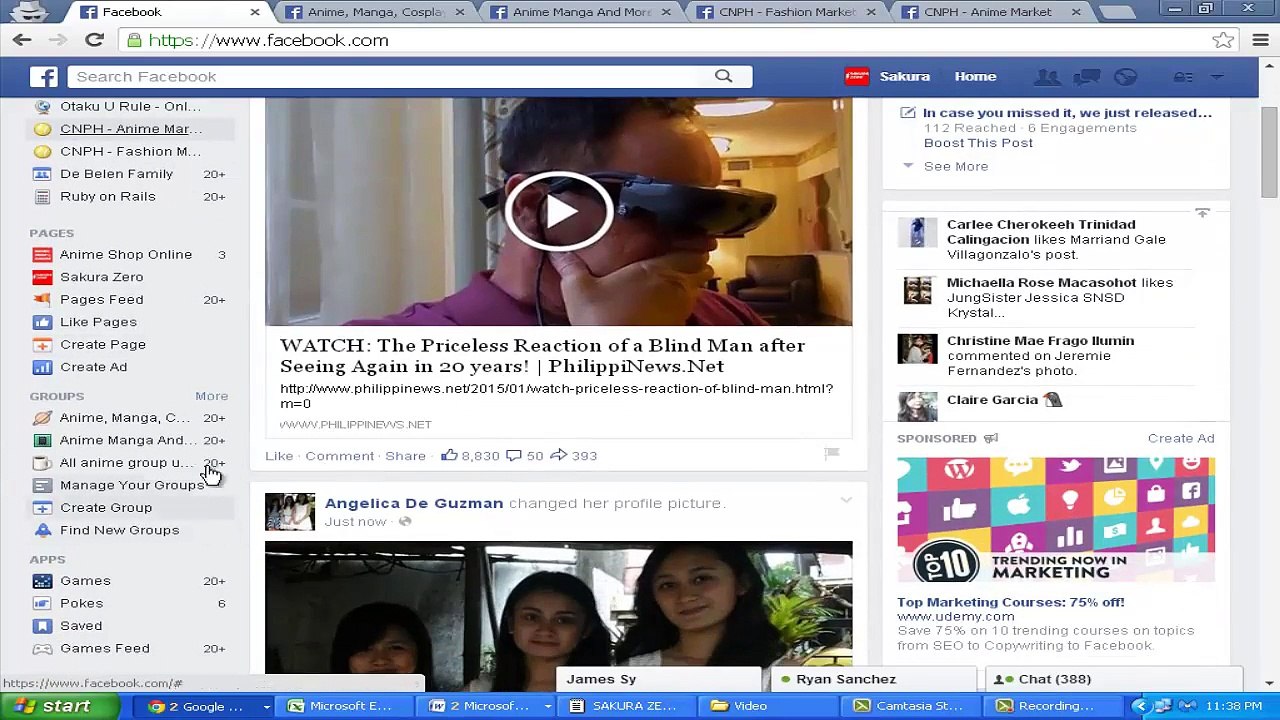Screen dimensions: 1280x720
Task: Open account menu dropdown arrow in header
Action: click(x=1217, y=77)
